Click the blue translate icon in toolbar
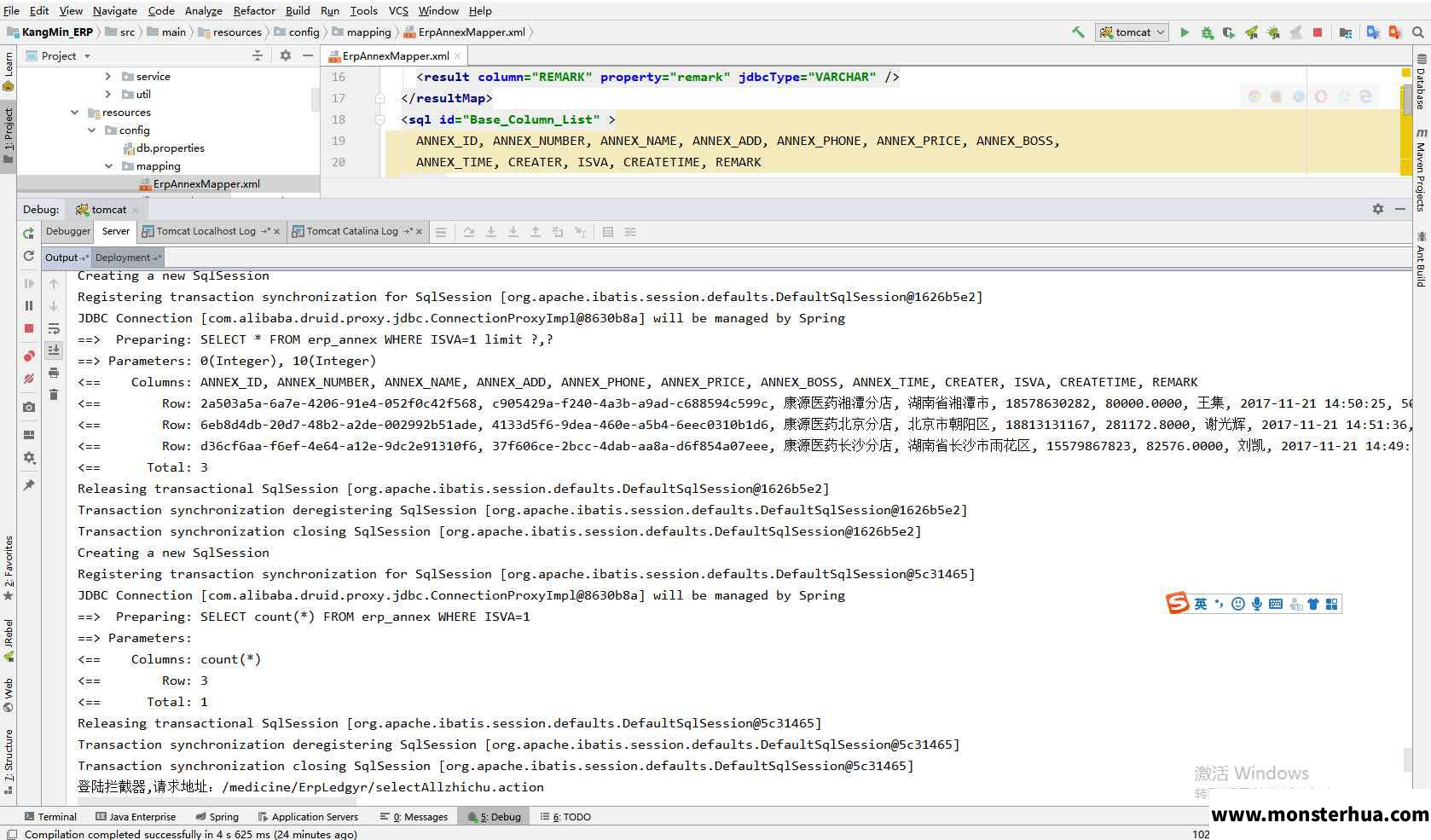This screenshot has width=1431, height=840. point(1373,32)
